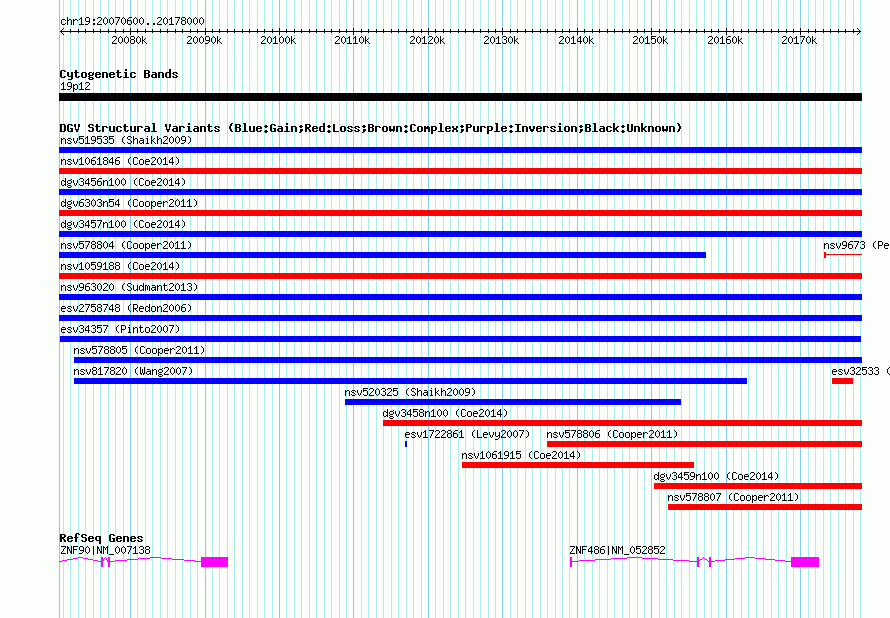Select the dgv3457n100 (Coe2014) label
The image size is (890, 618).
pos(123,224)
